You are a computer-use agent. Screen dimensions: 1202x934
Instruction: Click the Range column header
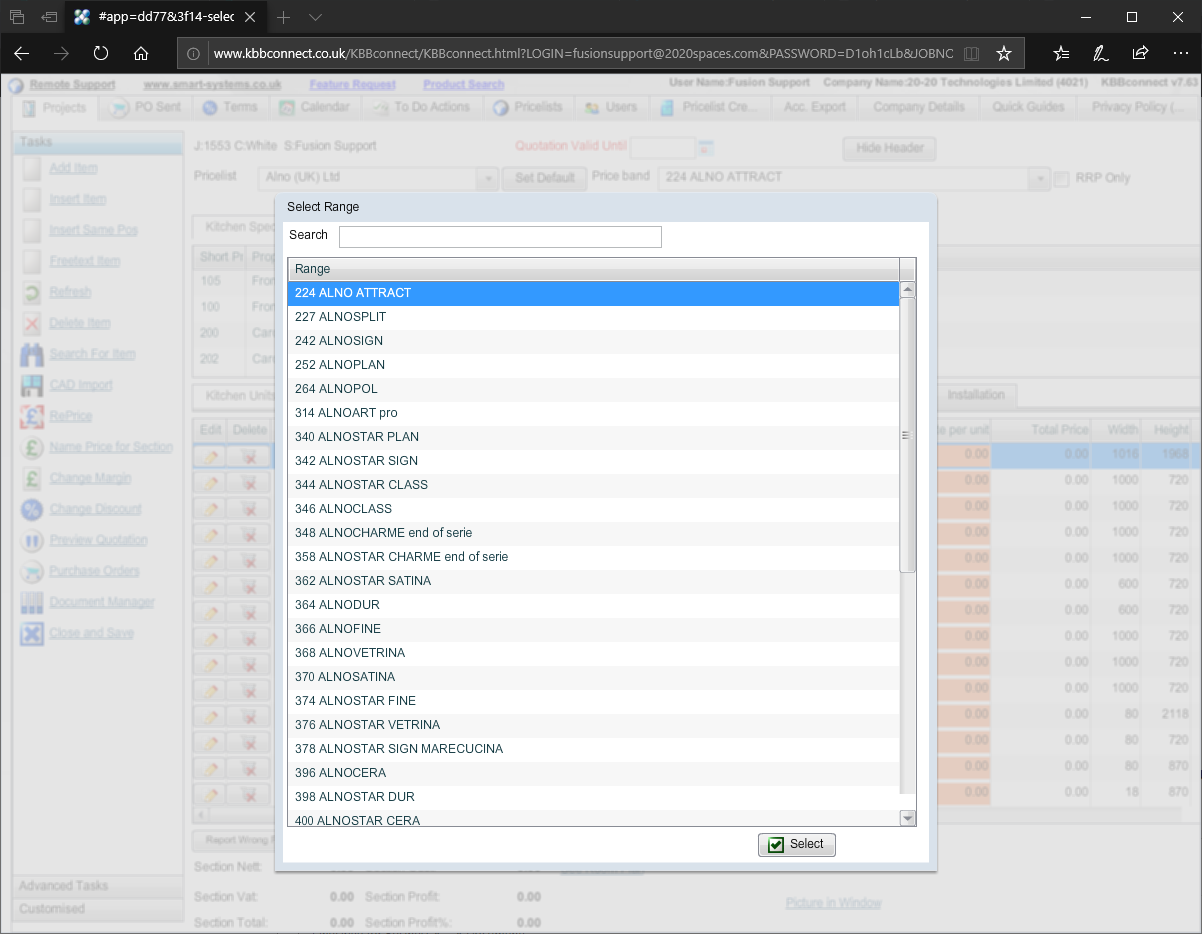pos(594,269)
